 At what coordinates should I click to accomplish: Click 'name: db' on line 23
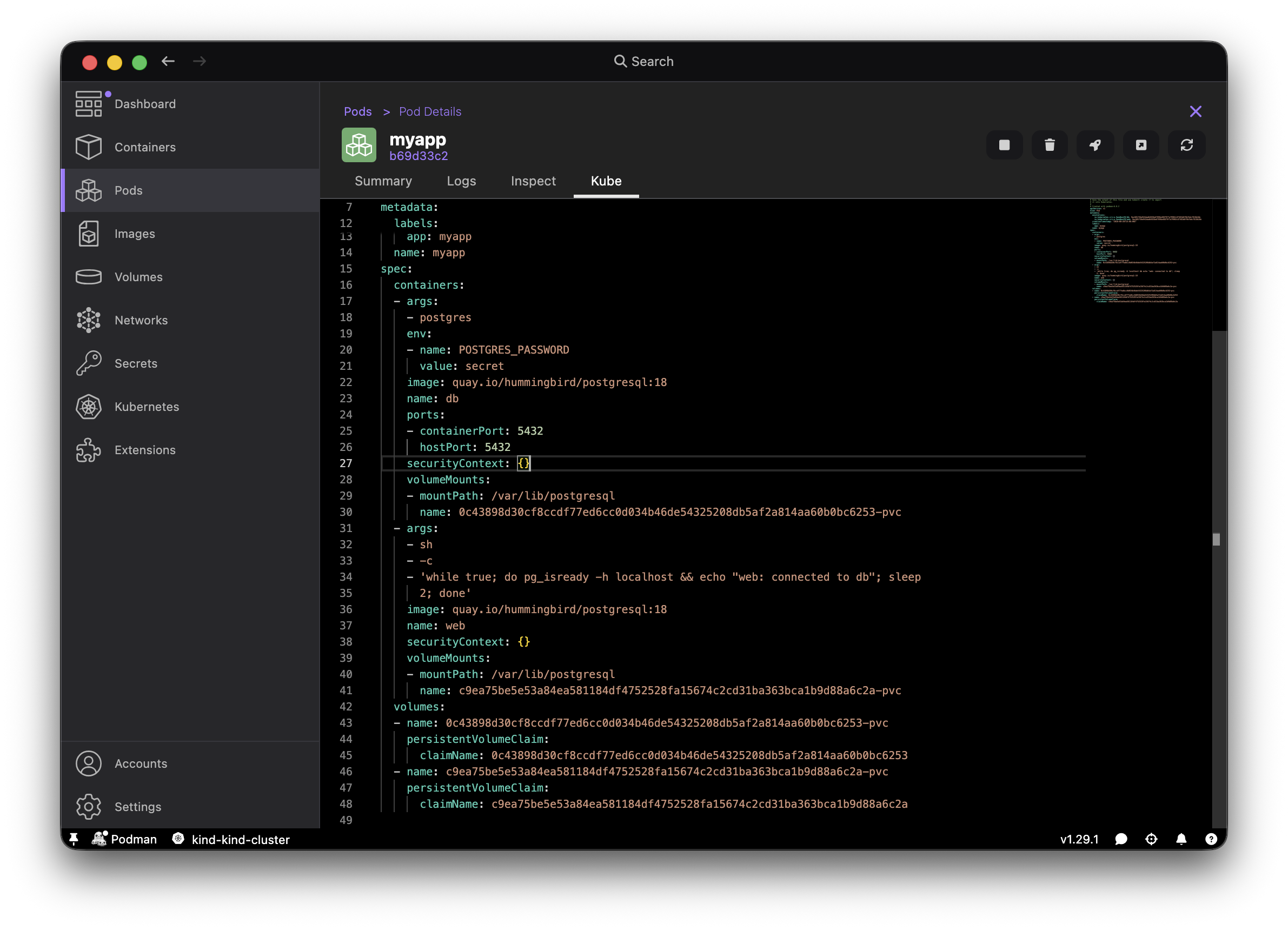(432, 398)
